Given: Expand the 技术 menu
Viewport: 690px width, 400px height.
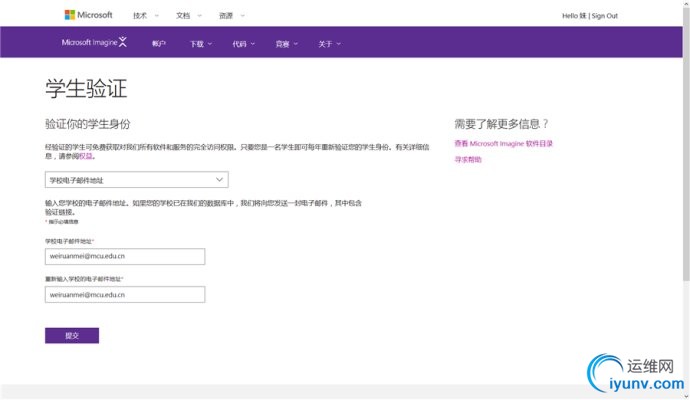Looking at the screenshot, I should point(146,15).
